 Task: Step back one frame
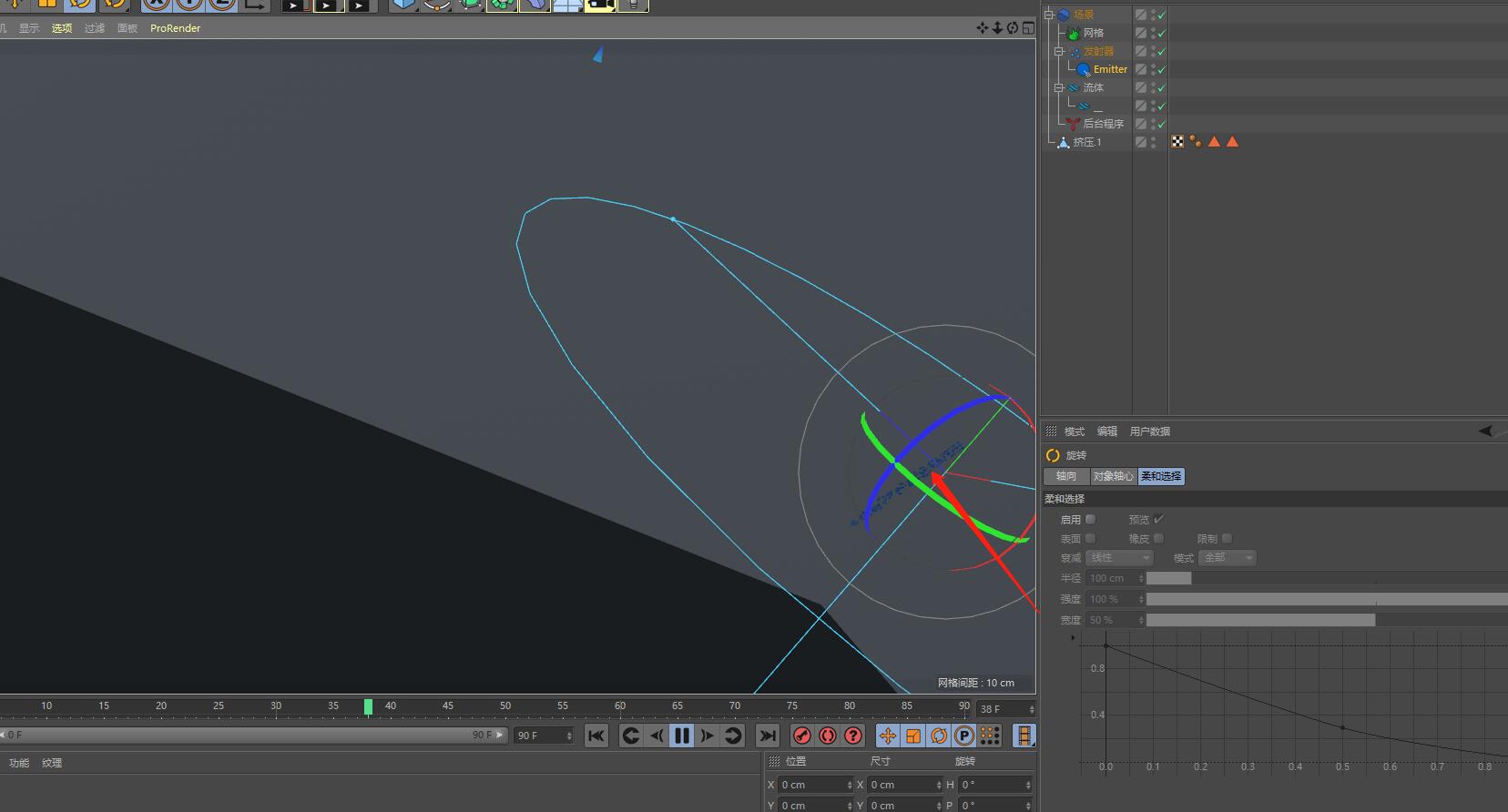pyautogui.click(x=656, y=736)
